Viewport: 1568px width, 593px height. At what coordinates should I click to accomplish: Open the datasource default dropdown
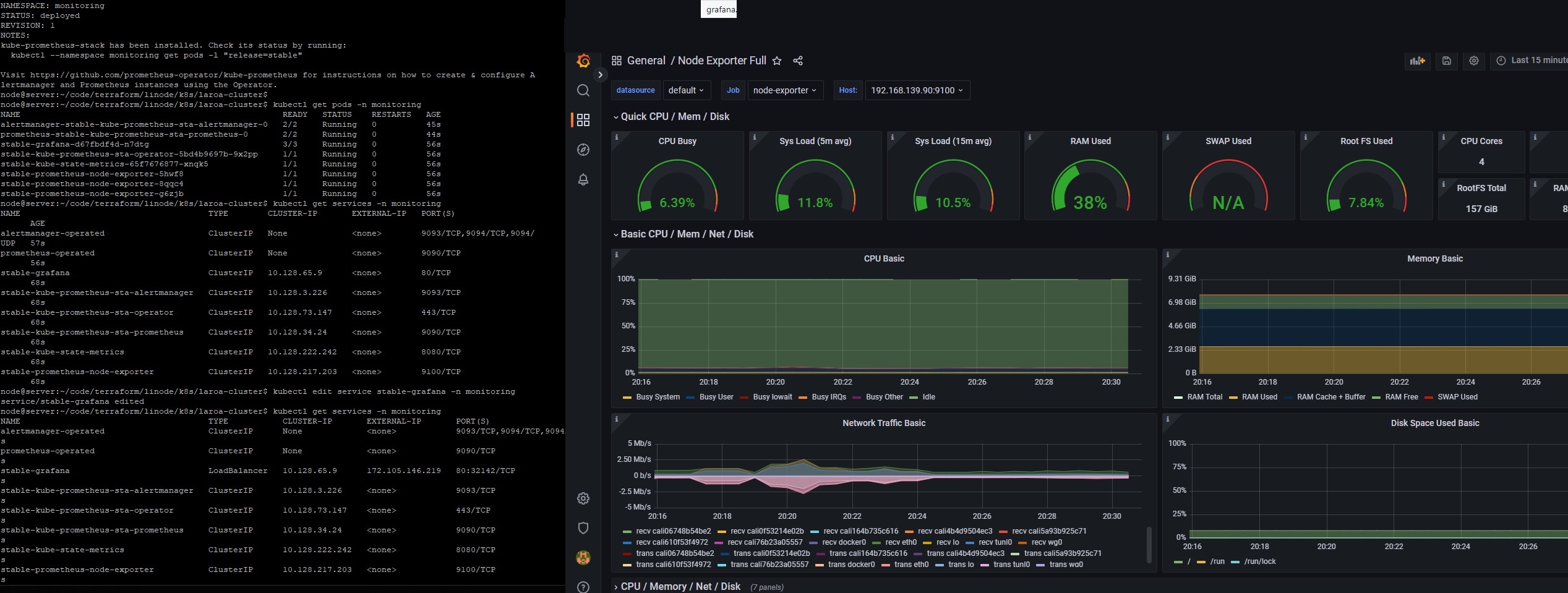pyautogui.click(x=686, y=90)
